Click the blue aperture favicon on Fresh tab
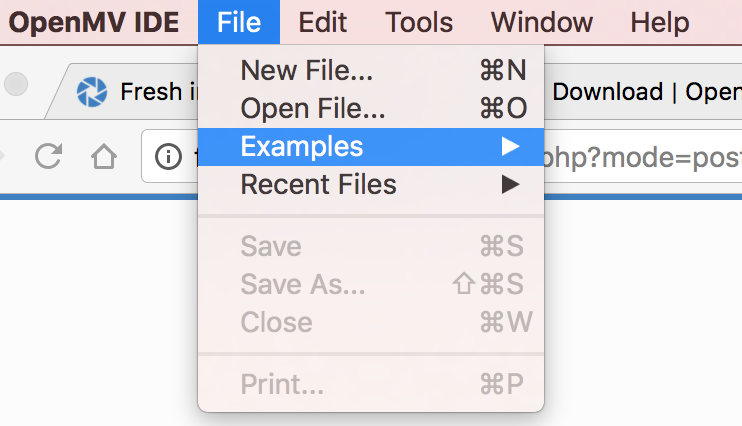 [x=92, y=92]
